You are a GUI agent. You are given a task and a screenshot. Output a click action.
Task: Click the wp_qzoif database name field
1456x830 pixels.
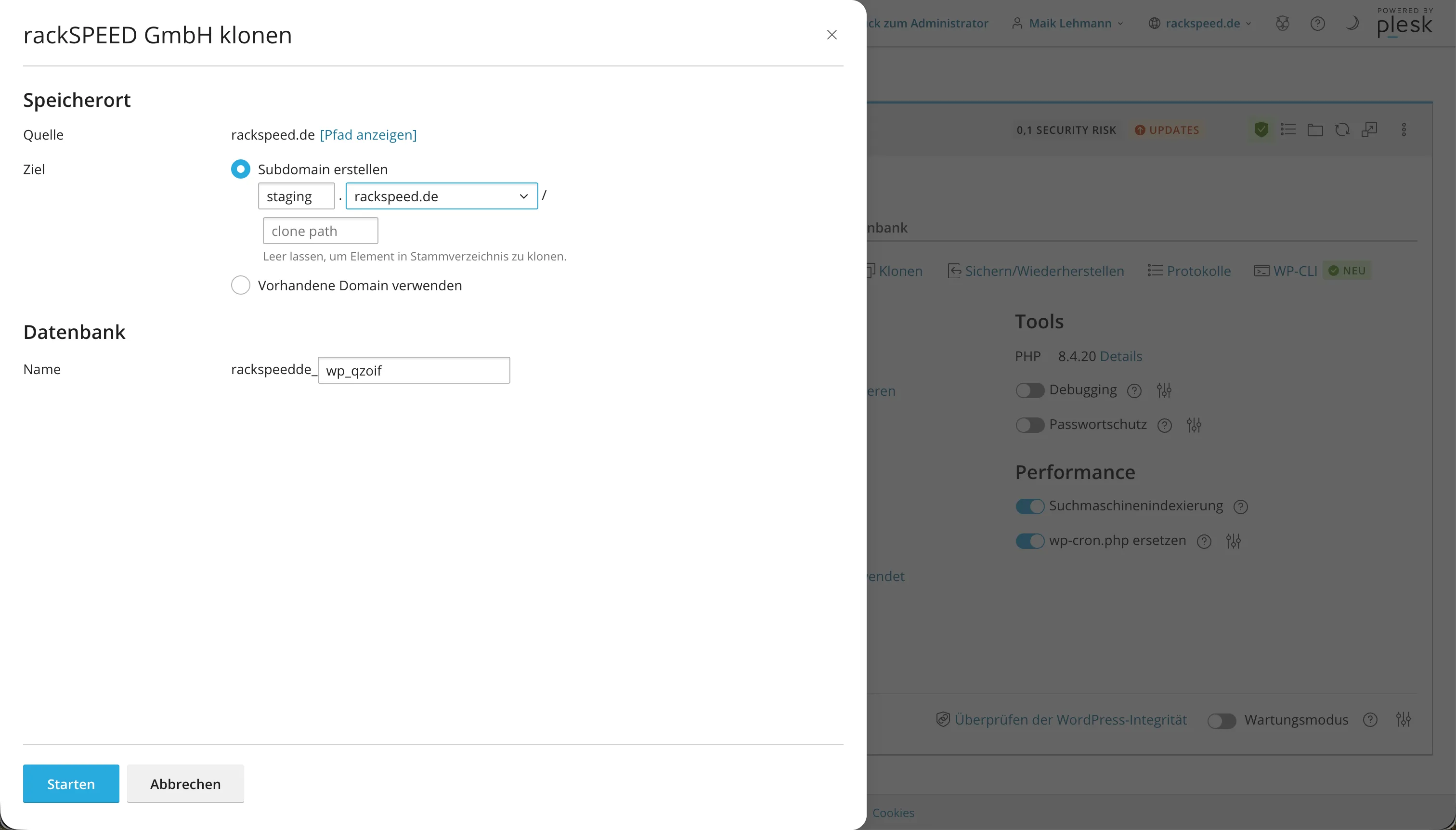pyautogui.click(x=414, y=371)
